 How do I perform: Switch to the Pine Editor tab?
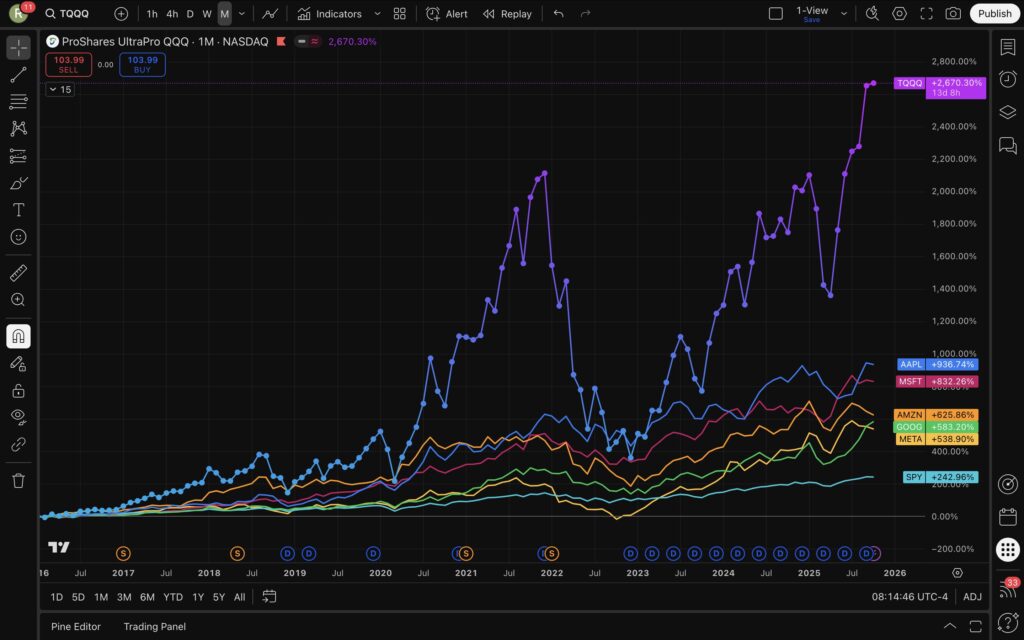point(75,626)
